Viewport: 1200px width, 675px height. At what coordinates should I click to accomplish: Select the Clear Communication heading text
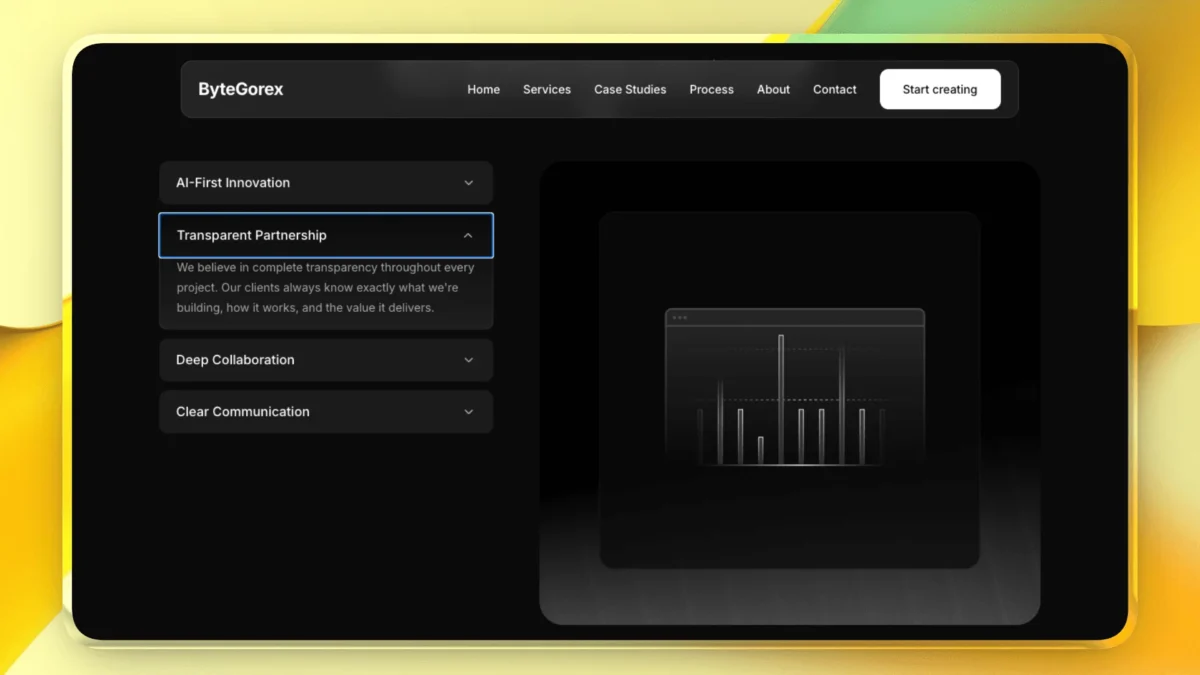243,412
